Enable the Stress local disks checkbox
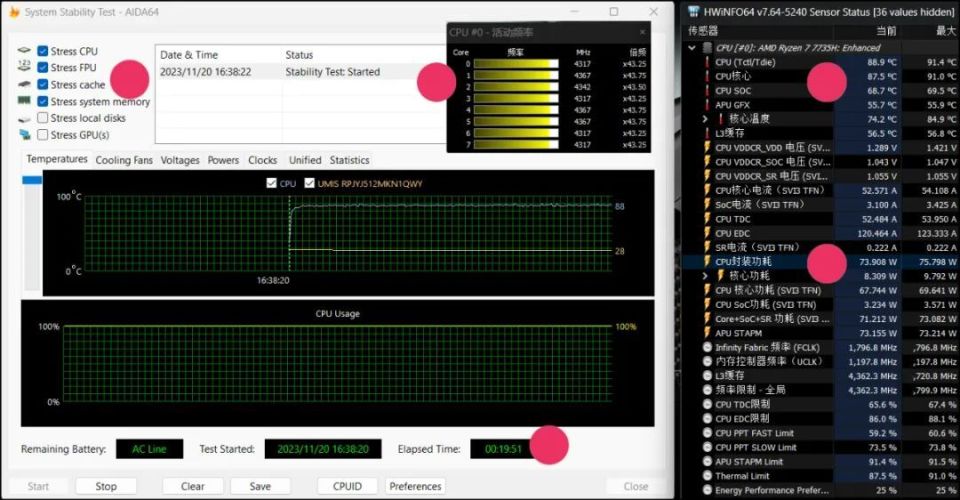This screenshot has height=500, width=960. (x=43, y=118)
